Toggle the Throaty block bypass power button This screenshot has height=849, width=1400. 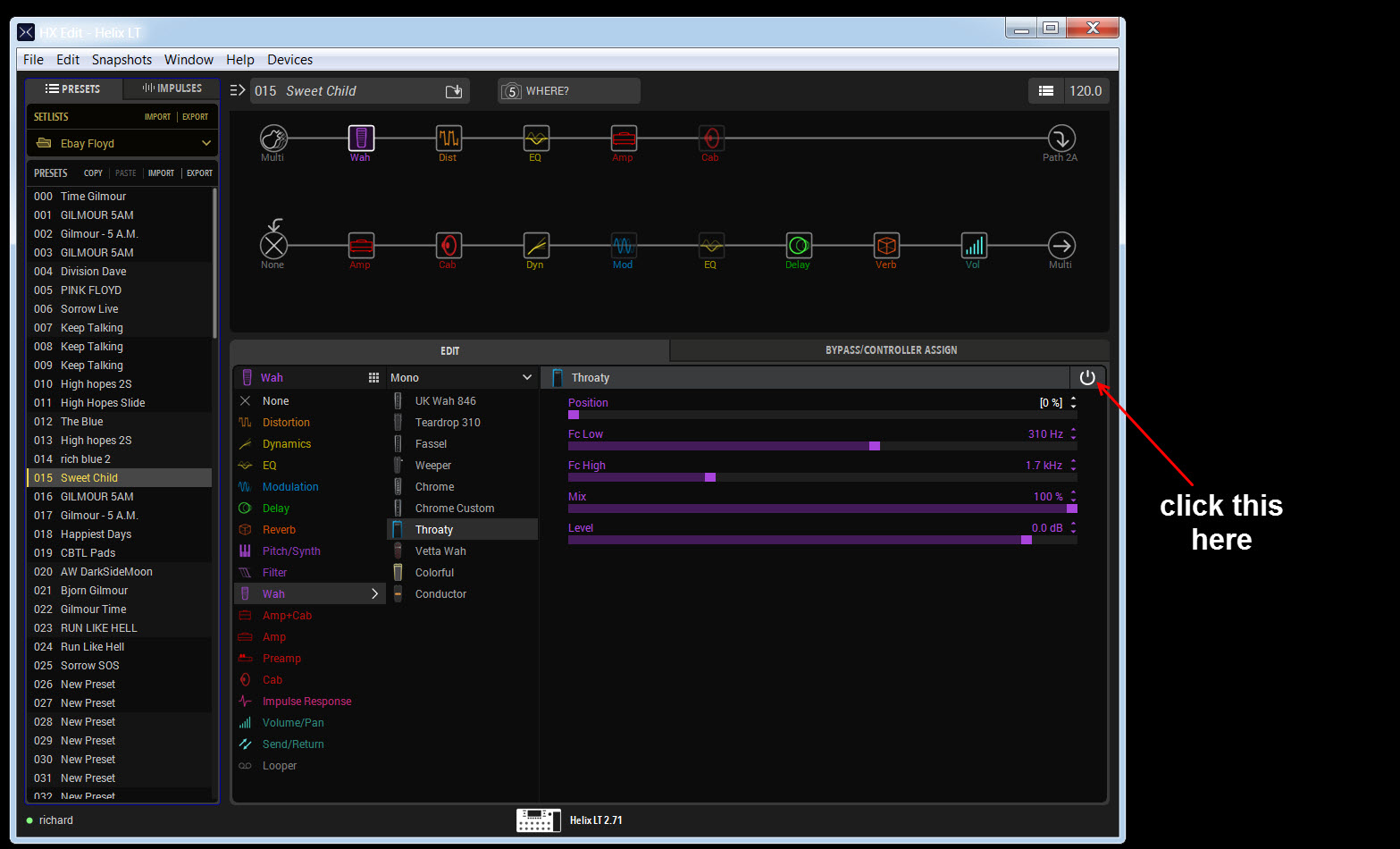(1087, 378)
